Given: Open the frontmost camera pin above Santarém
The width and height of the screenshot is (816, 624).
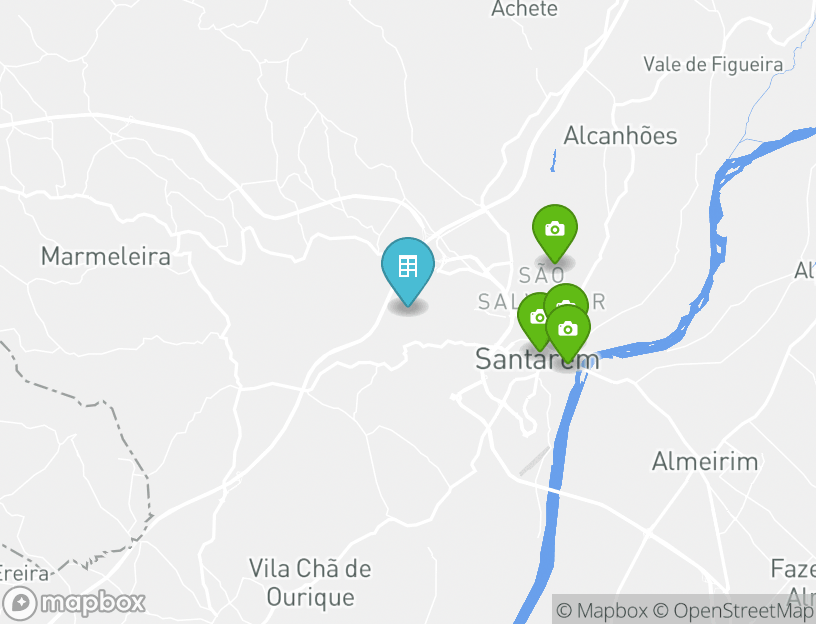Looking at the screenshot, I should point(568,330).
